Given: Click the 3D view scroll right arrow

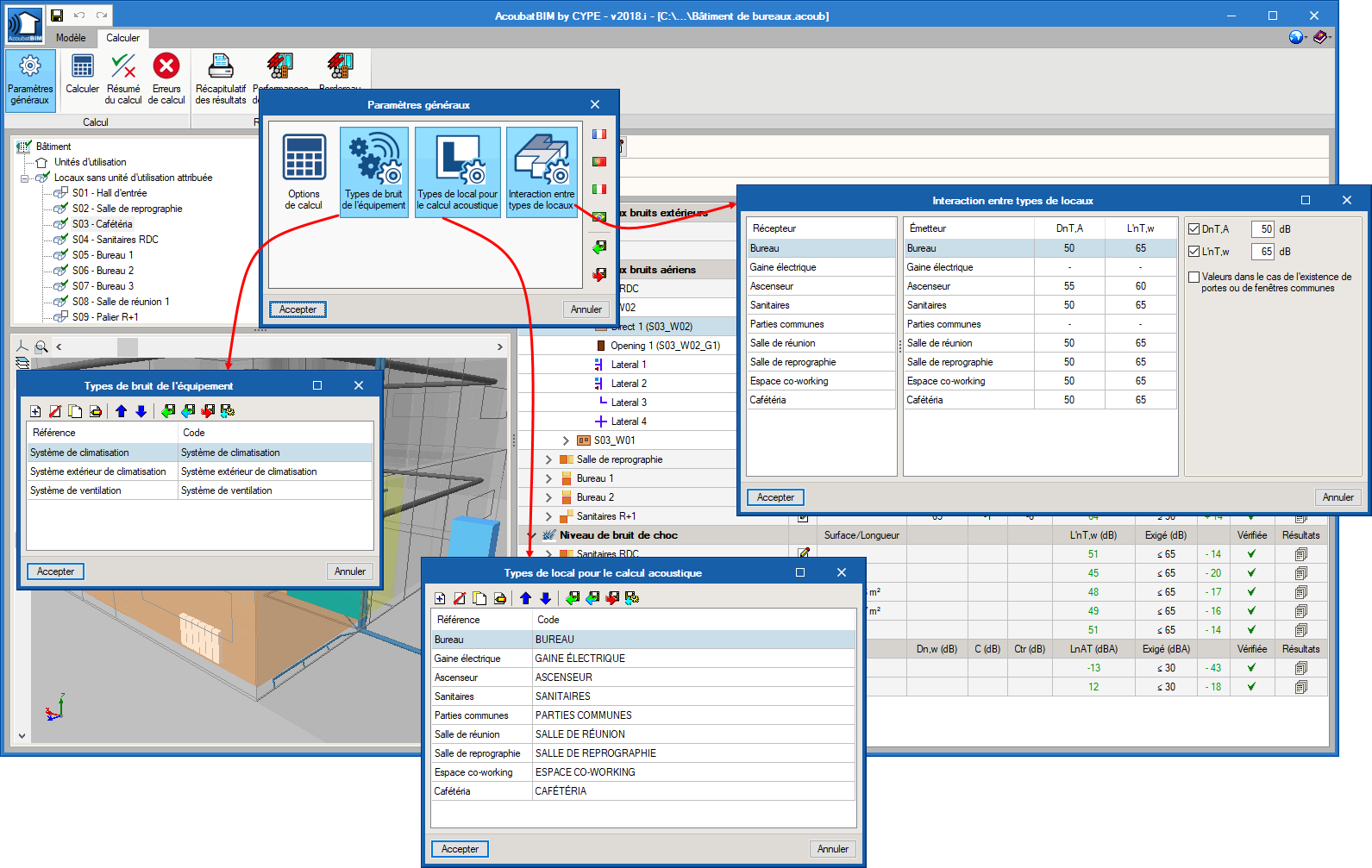Looking at the screenshot, I should tap(500, 347).
